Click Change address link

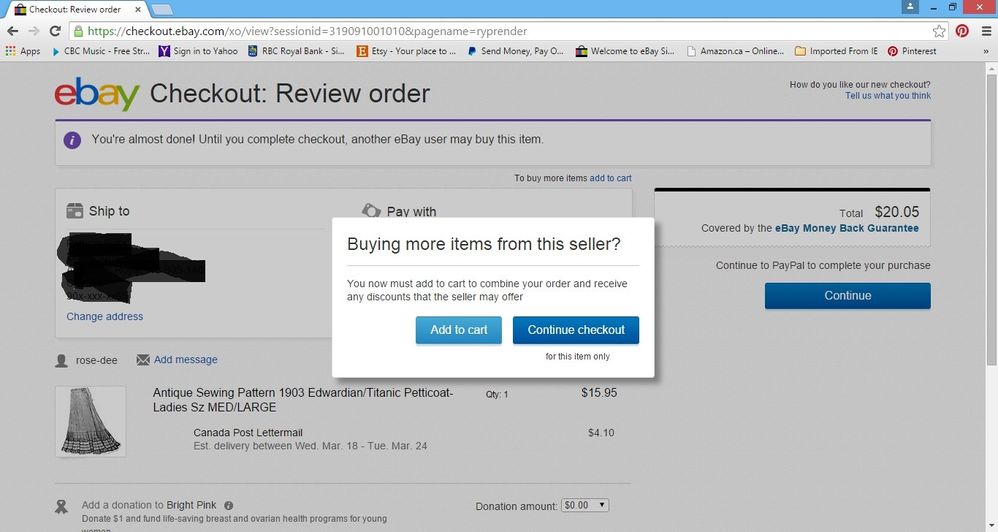(x=104, y=316)
